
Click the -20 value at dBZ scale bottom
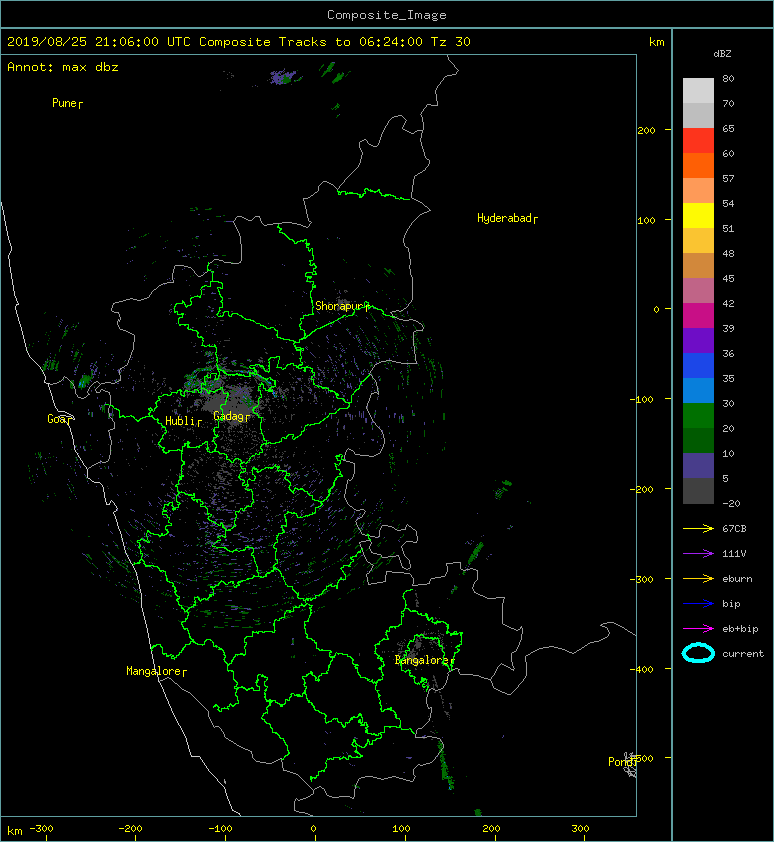pyautogui.click(x=731, y=504)
